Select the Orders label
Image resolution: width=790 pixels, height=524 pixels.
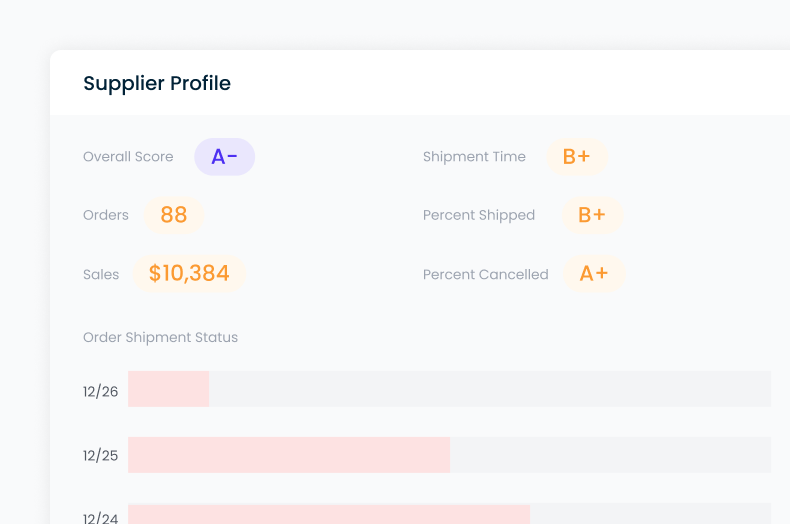click(106, 215)
